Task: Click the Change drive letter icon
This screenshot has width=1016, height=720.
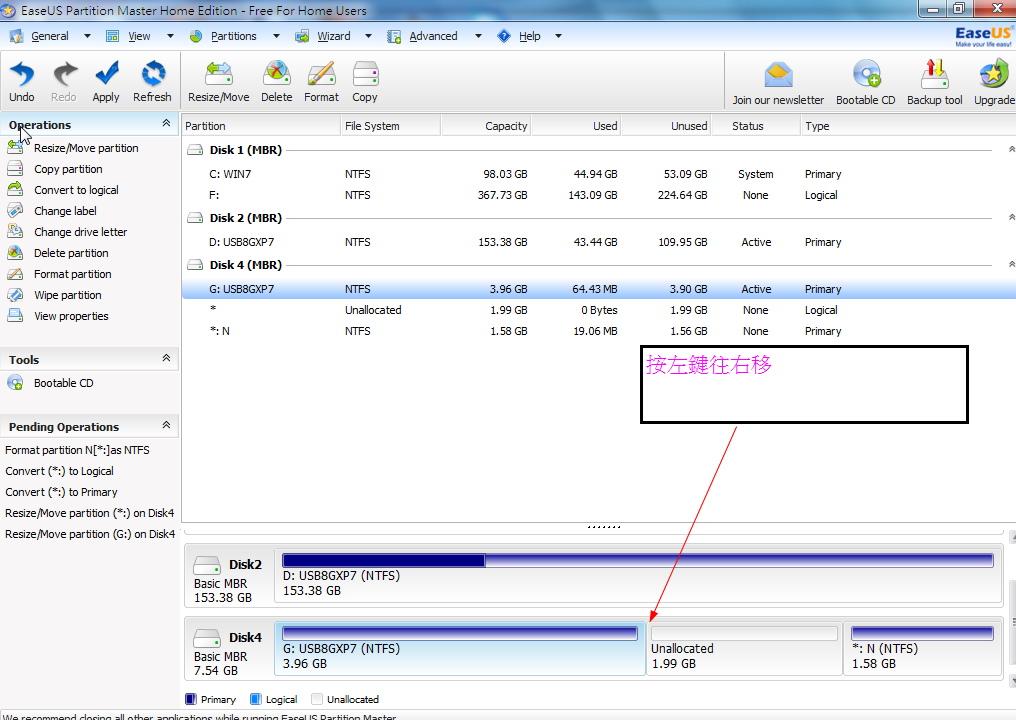Action: [x=15, y=232]
